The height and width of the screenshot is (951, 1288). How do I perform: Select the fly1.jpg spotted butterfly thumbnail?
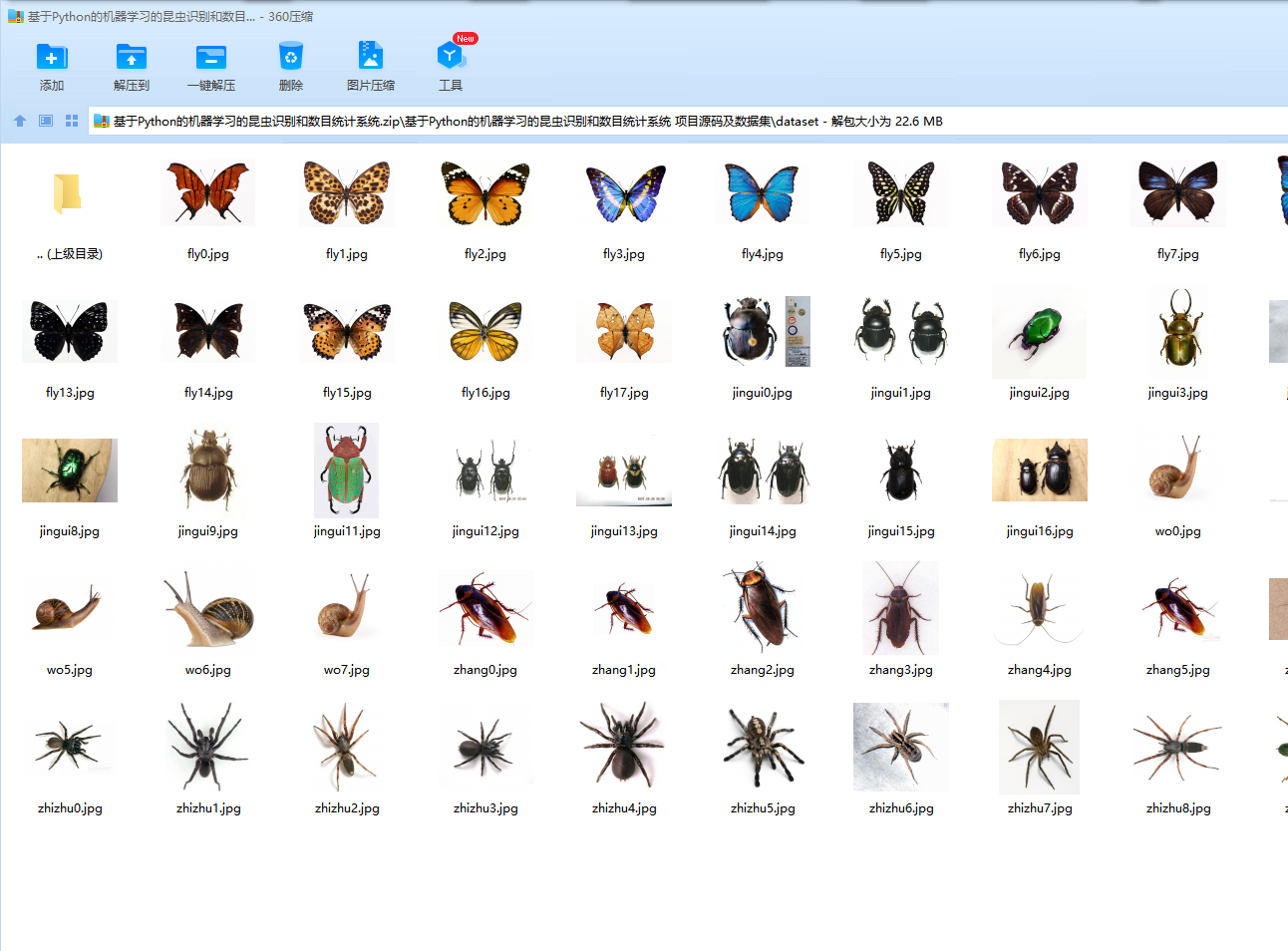[347, 193]
